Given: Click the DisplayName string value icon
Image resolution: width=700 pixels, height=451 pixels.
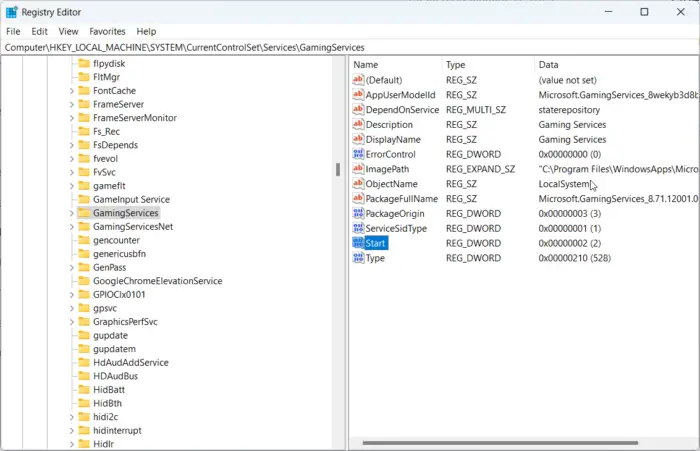Looking at the screenshot, I should pos(358,139).
